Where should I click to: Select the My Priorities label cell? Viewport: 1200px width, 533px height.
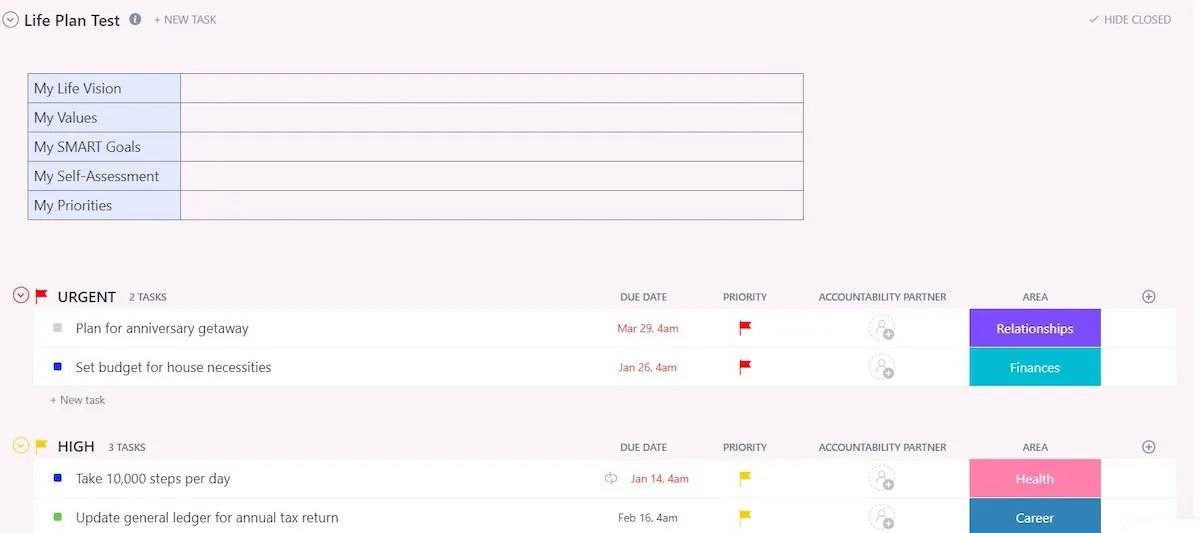pos(104,205)
